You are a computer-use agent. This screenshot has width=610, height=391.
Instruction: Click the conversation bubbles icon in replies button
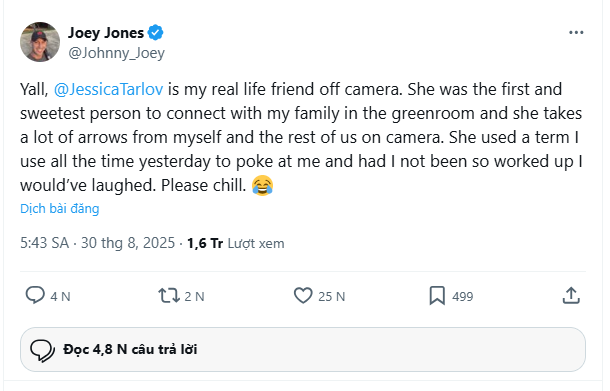point(42,350)
